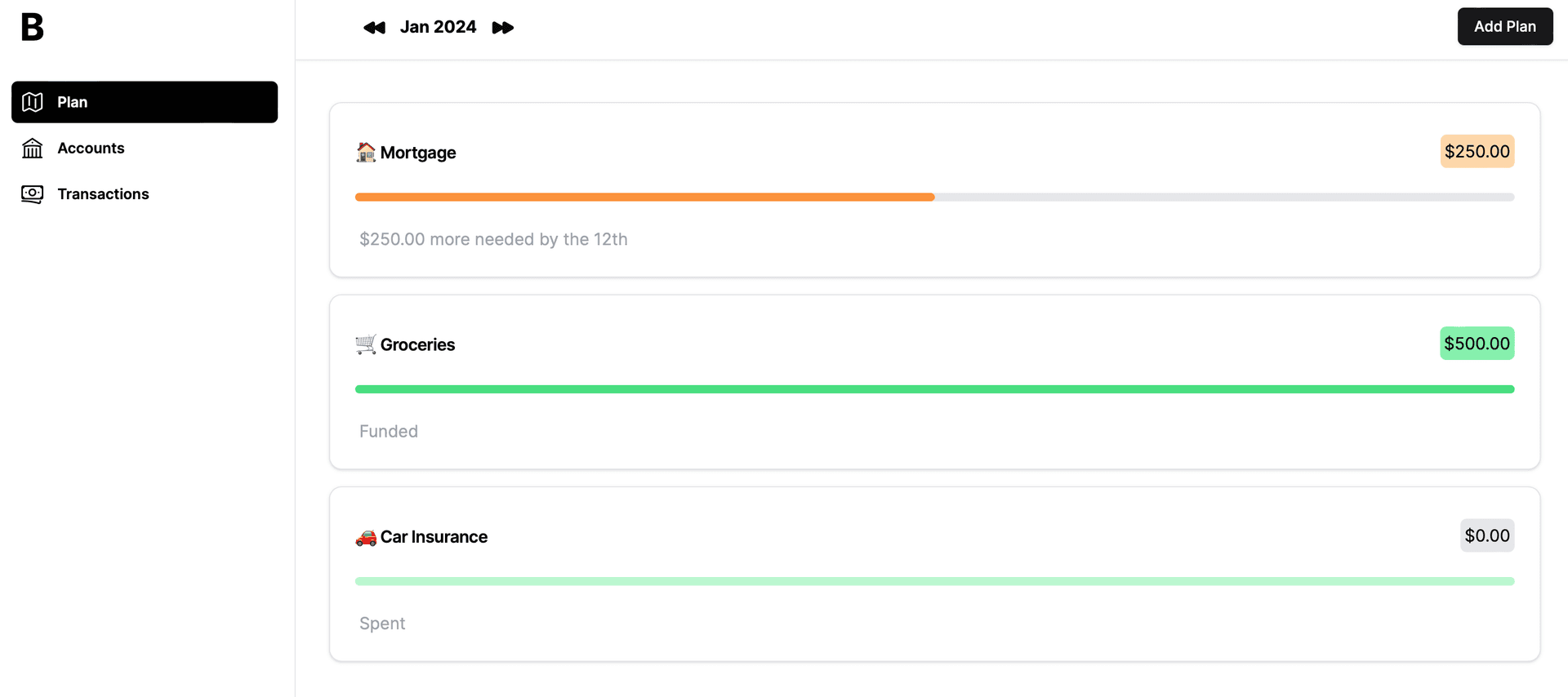Screen dimensions: 1568x697
Task: Click the B logo in sidebar
Action: tap(32, 27)
